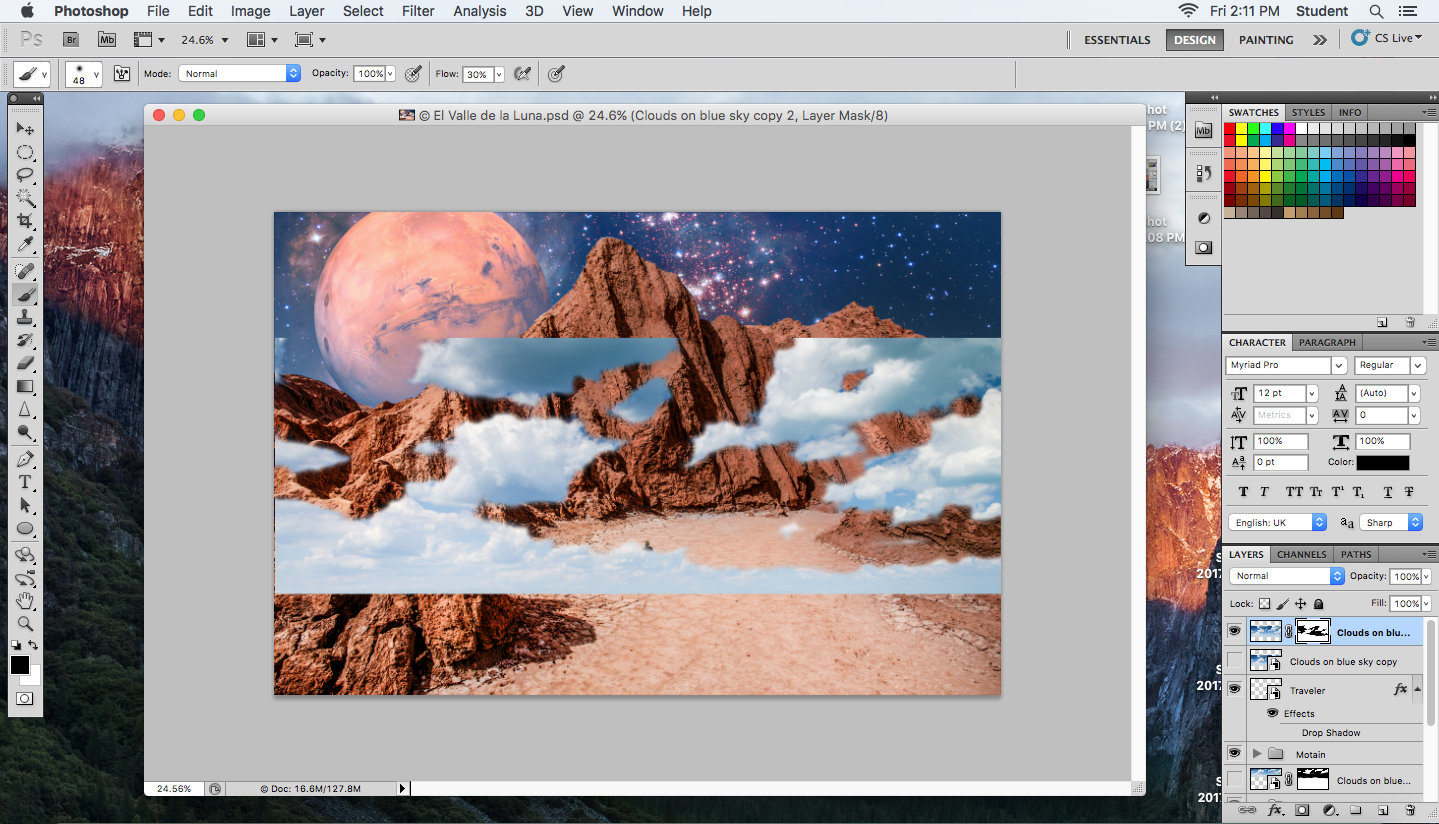The height and width of the screenshot is (824, 1439).
Task: Open the brush Mode dropdown
Action: coord(240,73)
